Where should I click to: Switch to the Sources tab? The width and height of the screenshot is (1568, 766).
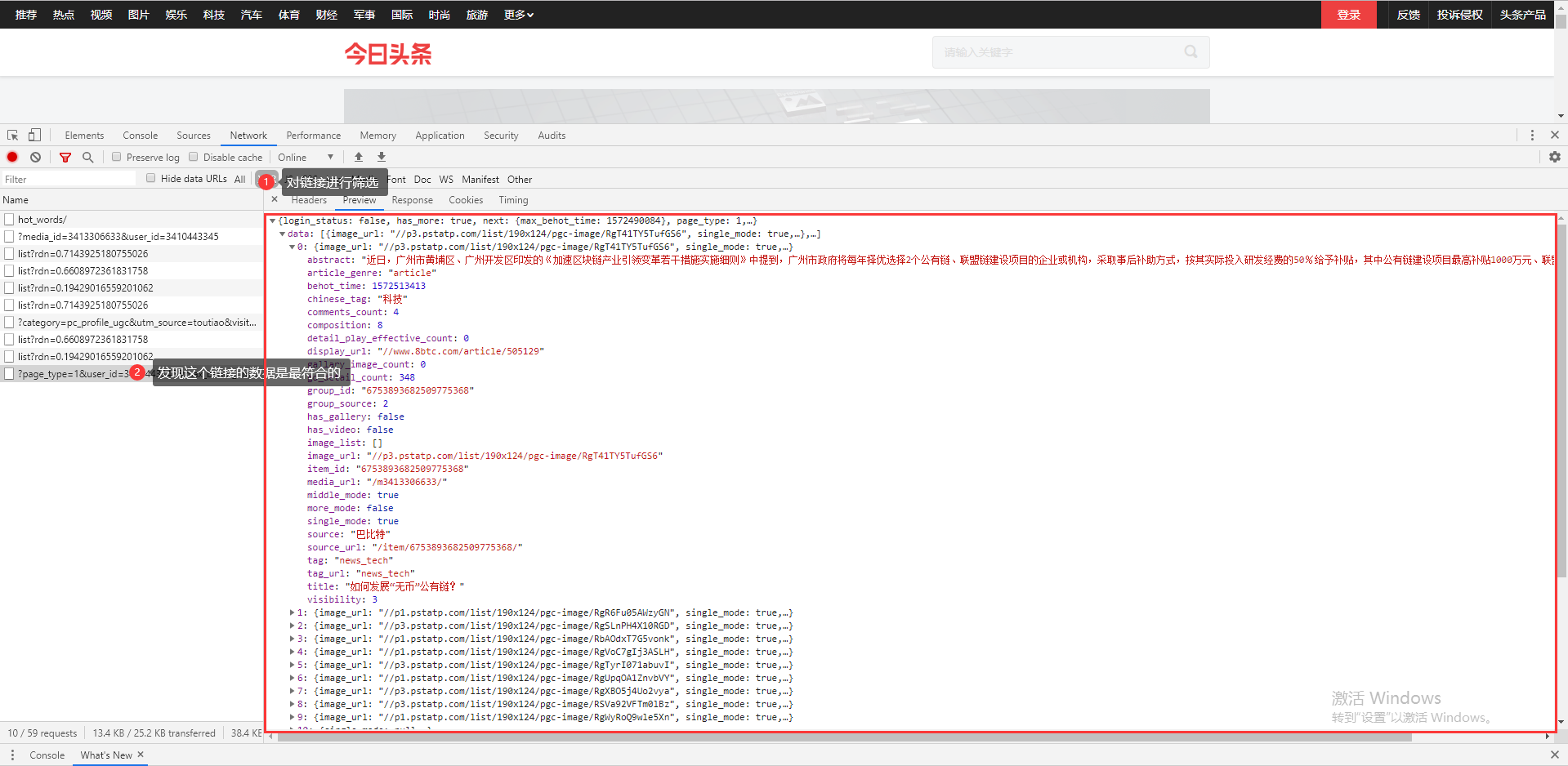coord(194,136)
